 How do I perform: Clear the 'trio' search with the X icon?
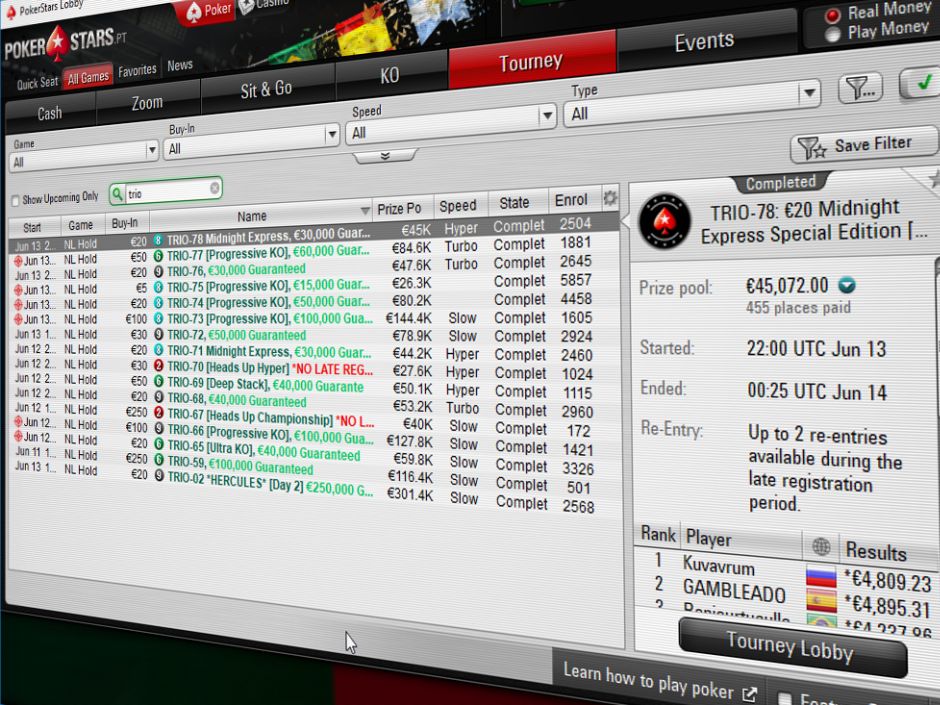(x=215, y=189)
